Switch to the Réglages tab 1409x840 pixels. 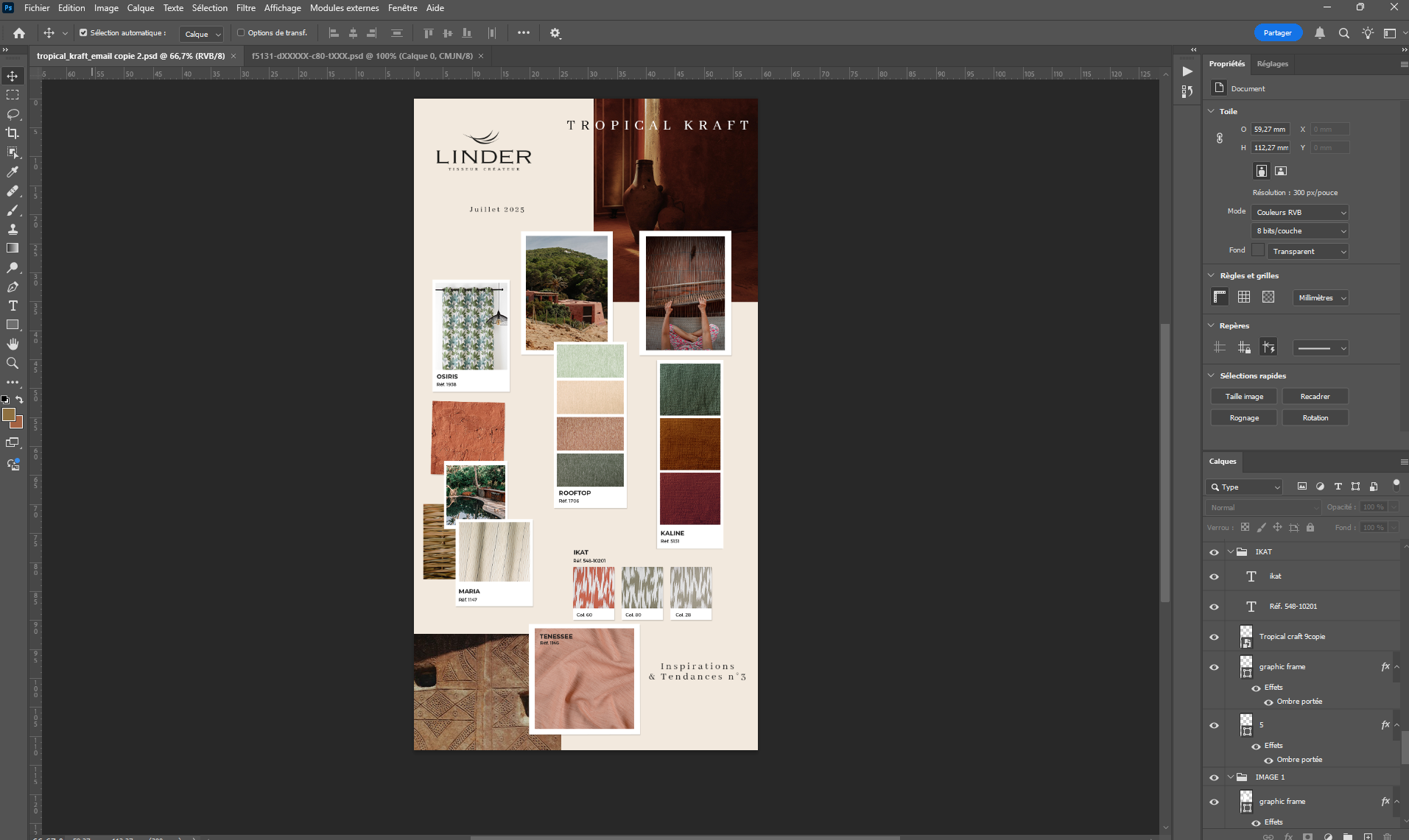click(x=1273, y=64)
